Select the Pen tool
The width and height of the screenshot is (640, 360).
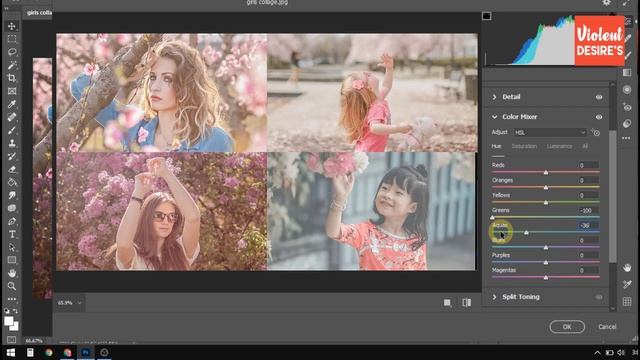click(x=12, y=221)
